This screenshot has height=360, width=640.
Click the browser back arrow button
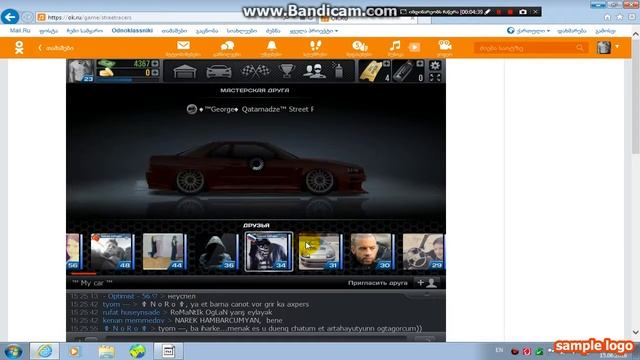[10, 17]
